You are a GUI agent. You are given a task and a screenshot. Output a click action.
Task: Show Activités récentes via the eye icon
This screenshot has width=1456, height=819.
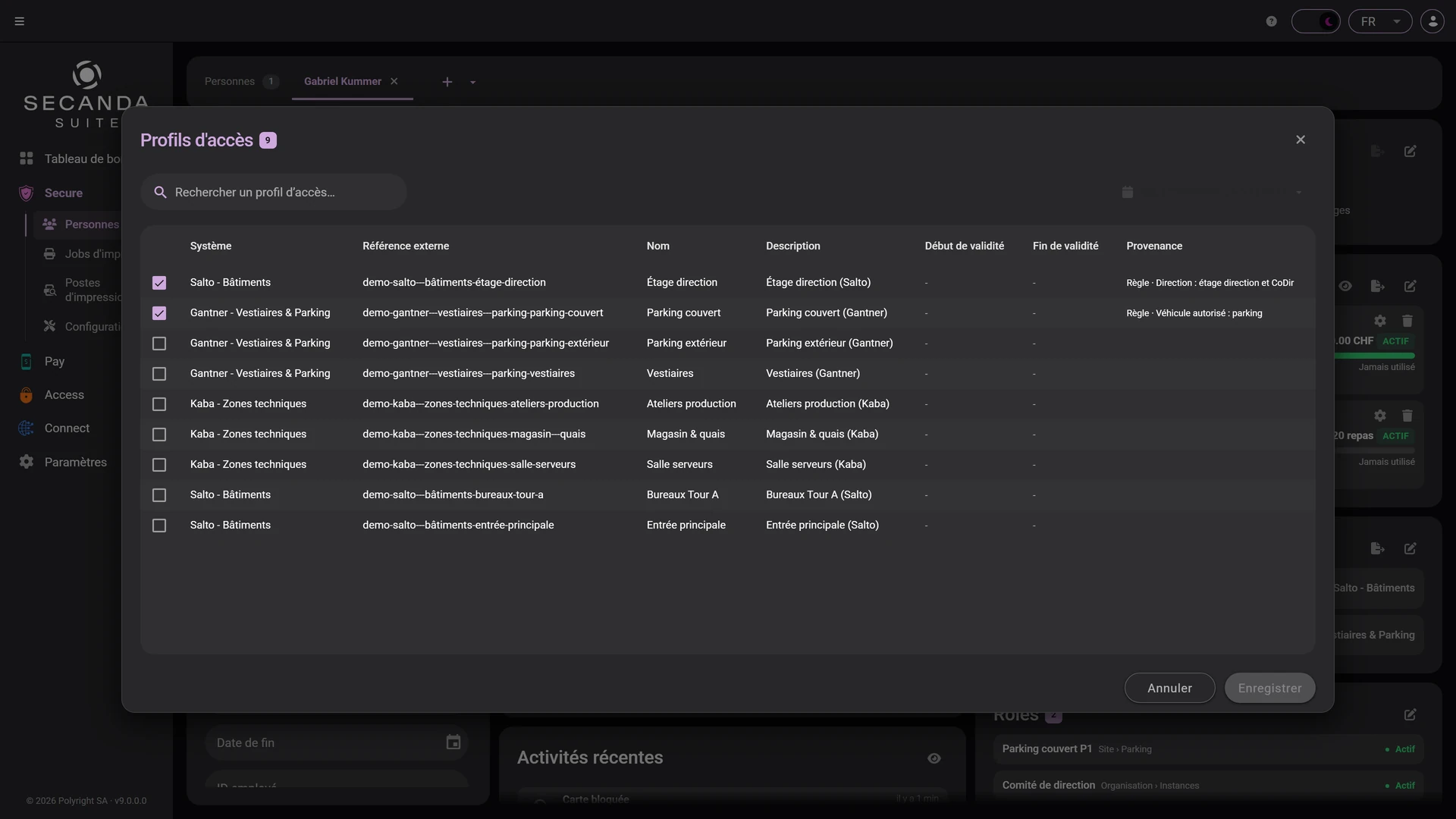[934, 758]
